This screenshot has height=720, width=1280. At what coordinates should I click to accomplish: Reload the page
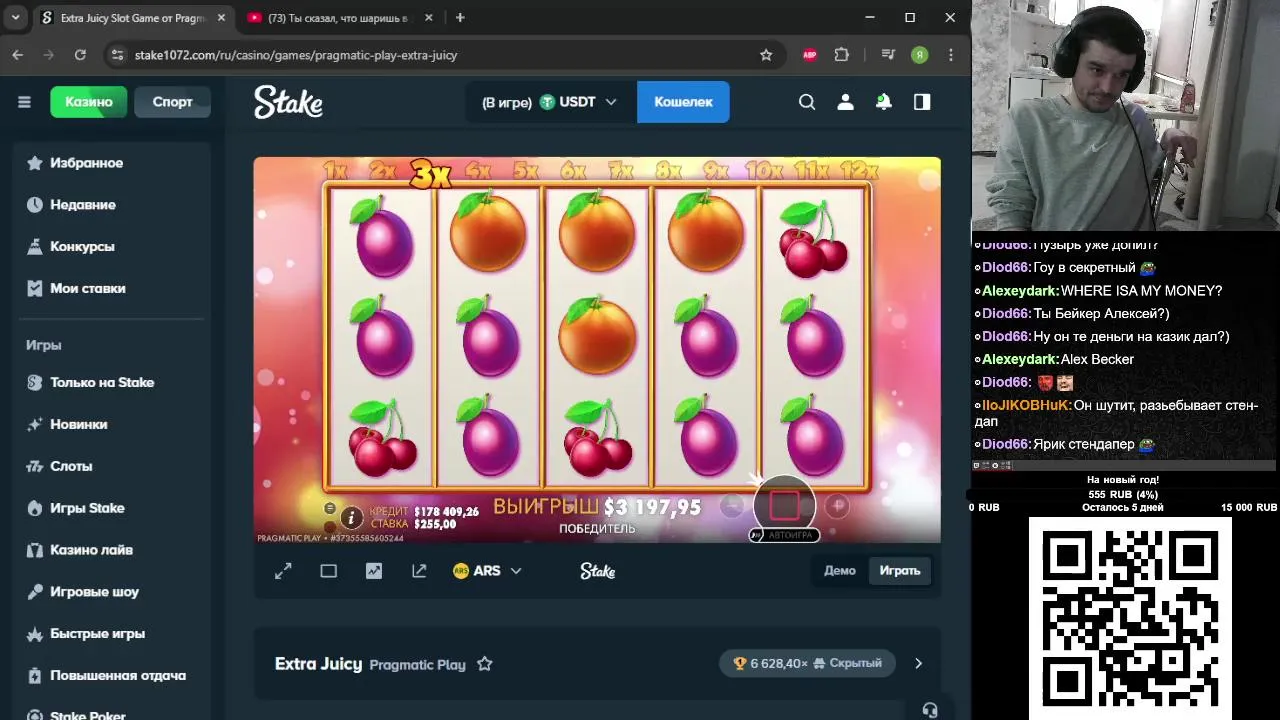point(80,55)
